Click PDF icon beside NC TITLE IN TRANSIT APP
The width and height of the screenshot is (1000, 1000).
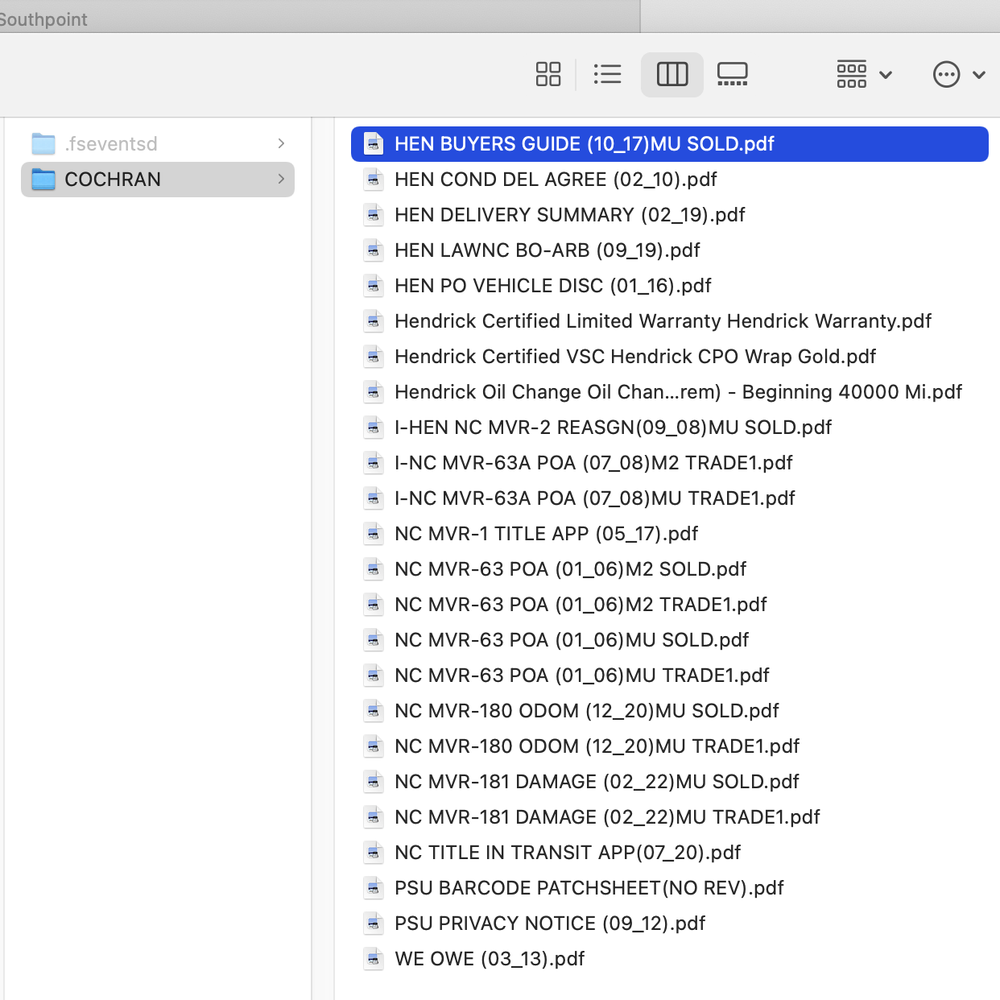point(373,852)
